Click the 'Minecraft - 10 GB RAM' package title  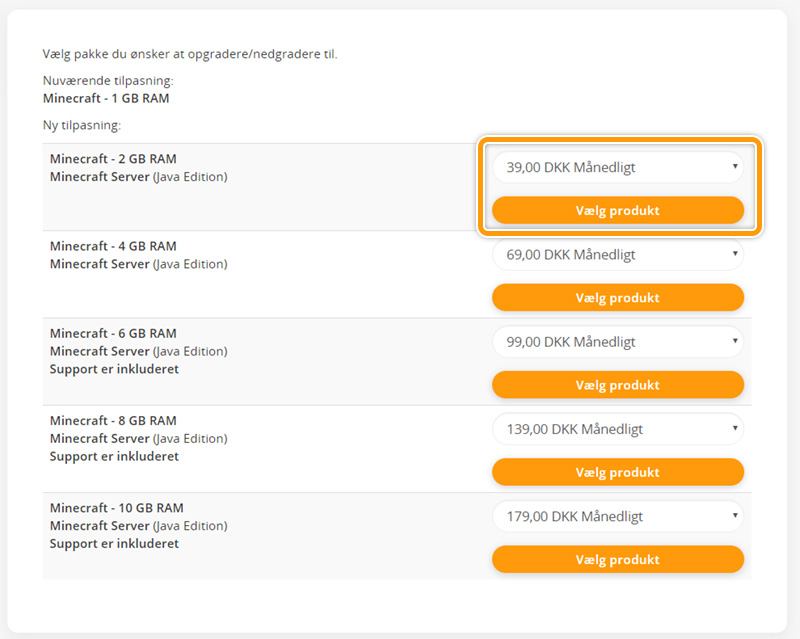[x=117, y=508]
